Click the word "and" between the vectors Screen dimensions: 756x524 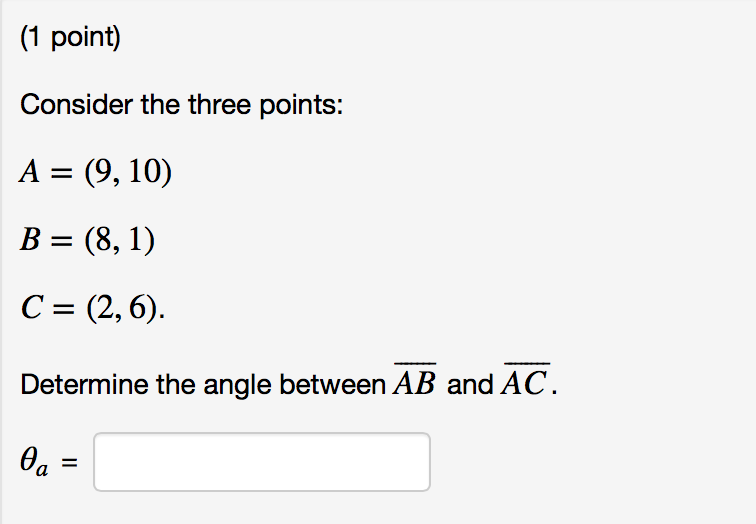tap(470, 384)
